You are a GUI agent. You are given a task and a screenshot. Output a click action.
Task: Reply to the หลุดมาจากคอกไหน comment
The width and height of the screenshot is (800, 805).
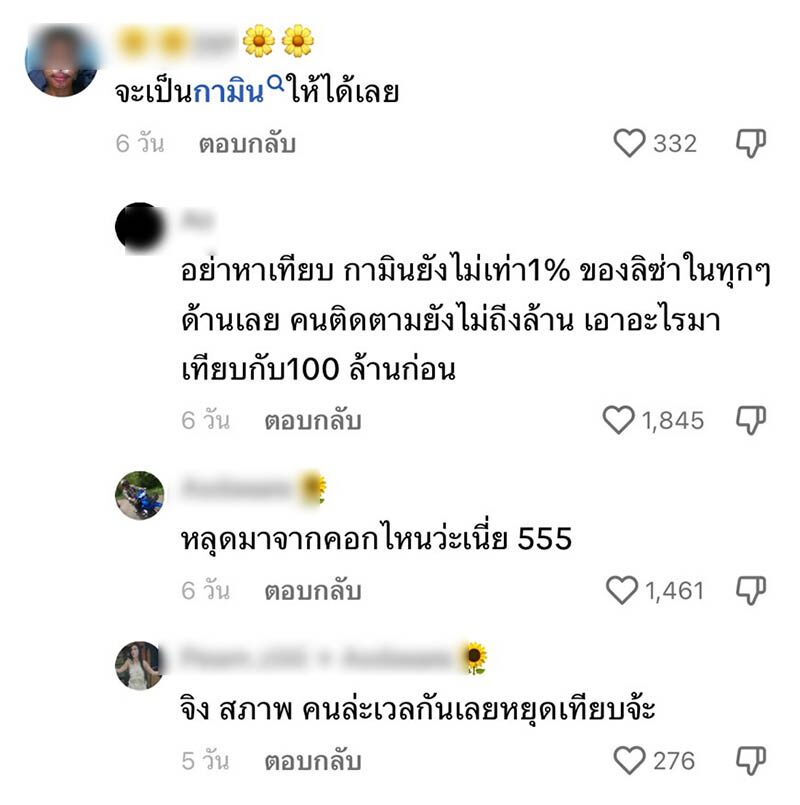(x=313, y=591)
